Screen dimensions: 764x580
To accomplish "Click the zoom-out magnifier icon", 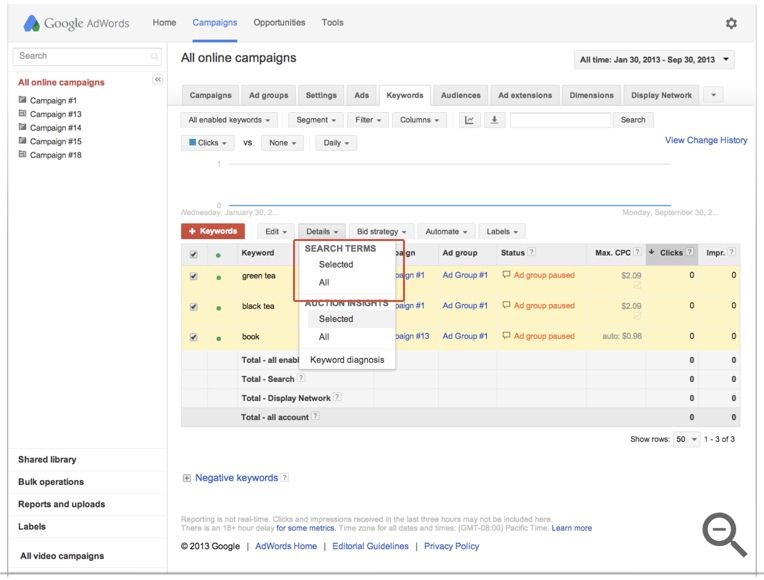I will pyautogui.click(x=725, y=534).
